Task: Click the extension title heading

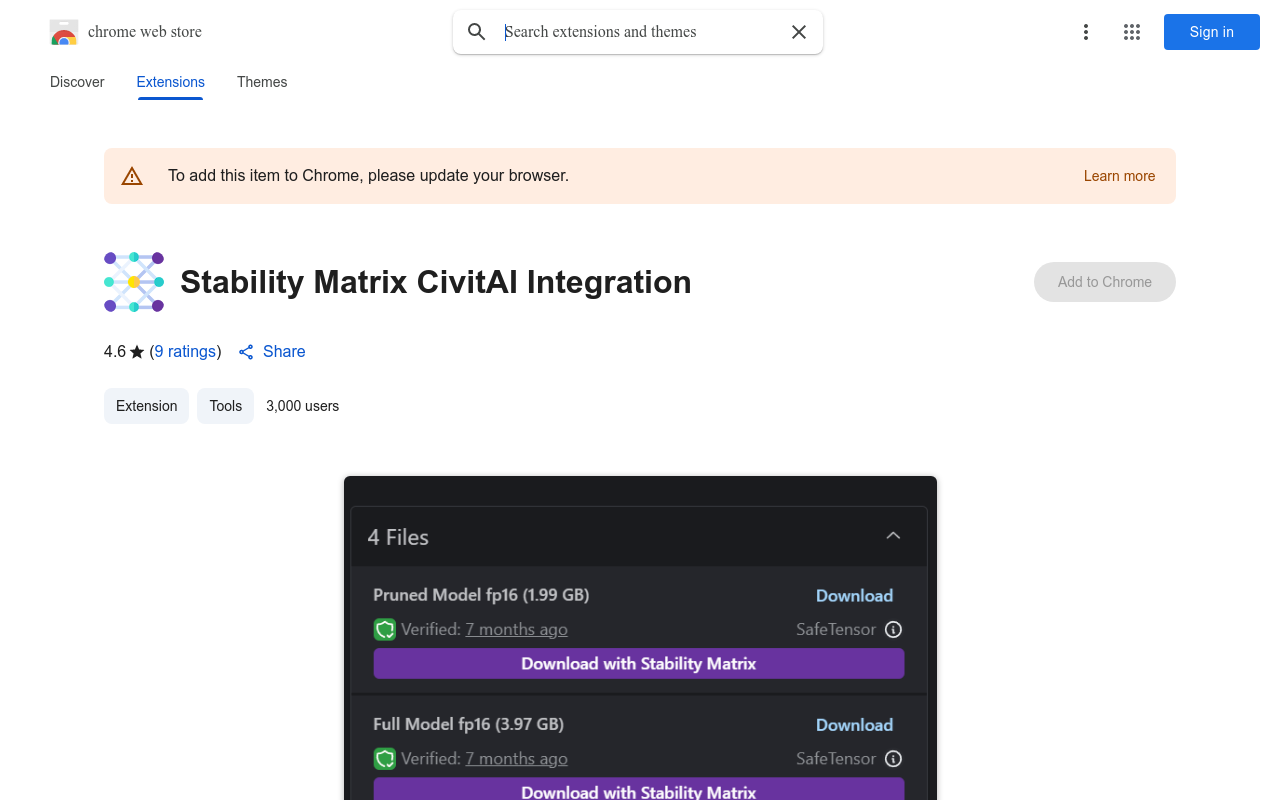Action: pyautogui.click(x=436, y=282)
